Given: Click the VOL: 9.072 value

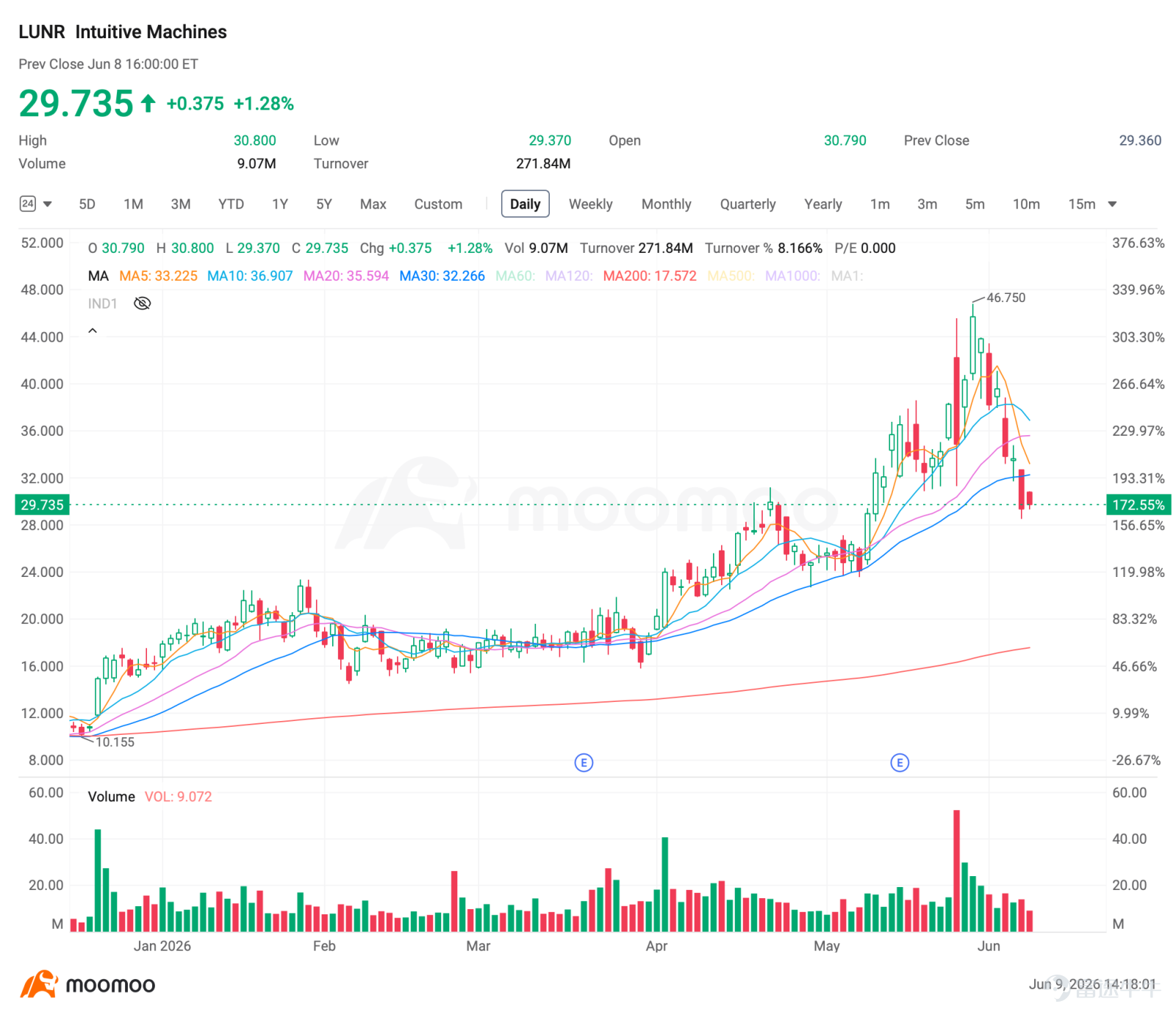Looking at the screenshot, I should click(x=178, y=797).
